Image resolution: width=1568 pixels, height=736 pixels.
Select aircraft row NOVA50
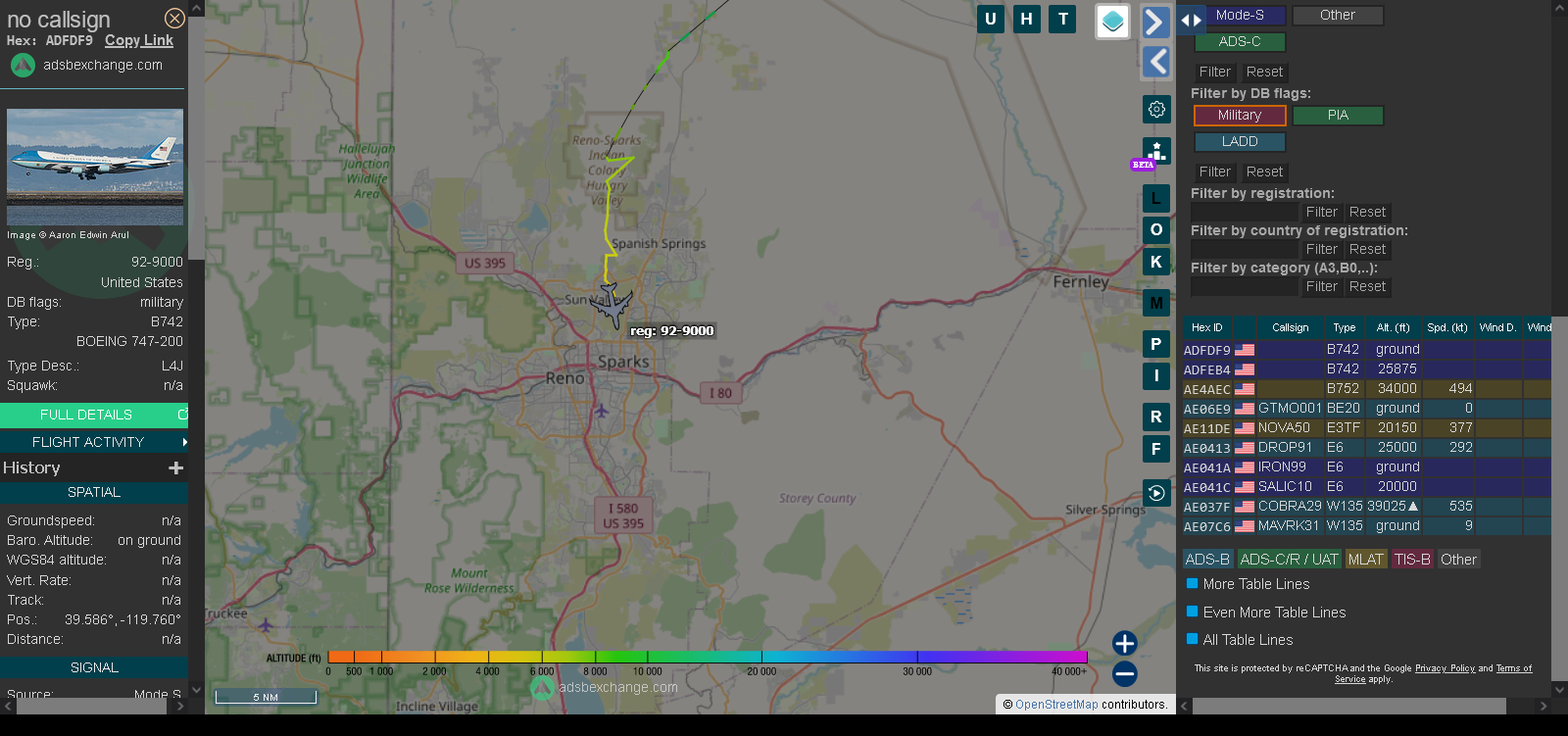pos(1366,428)
